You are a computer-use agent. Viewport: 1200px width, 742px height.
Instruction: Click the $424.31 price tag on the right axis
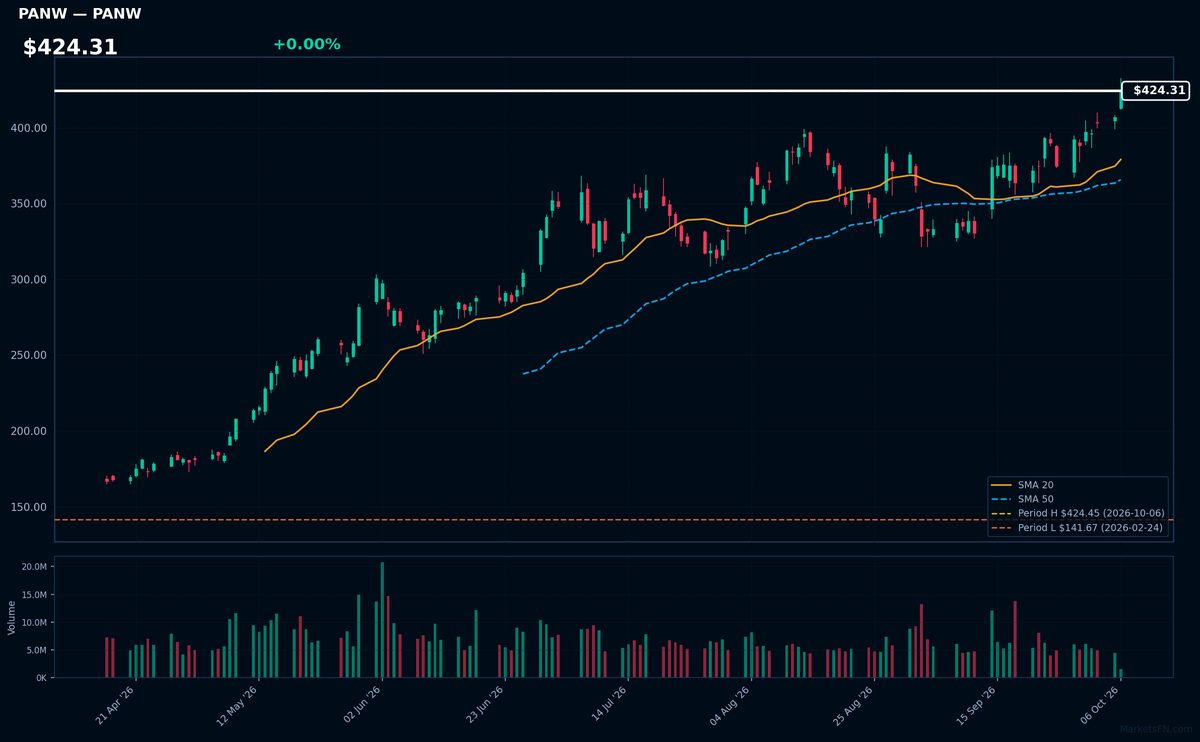point(1155,90)
